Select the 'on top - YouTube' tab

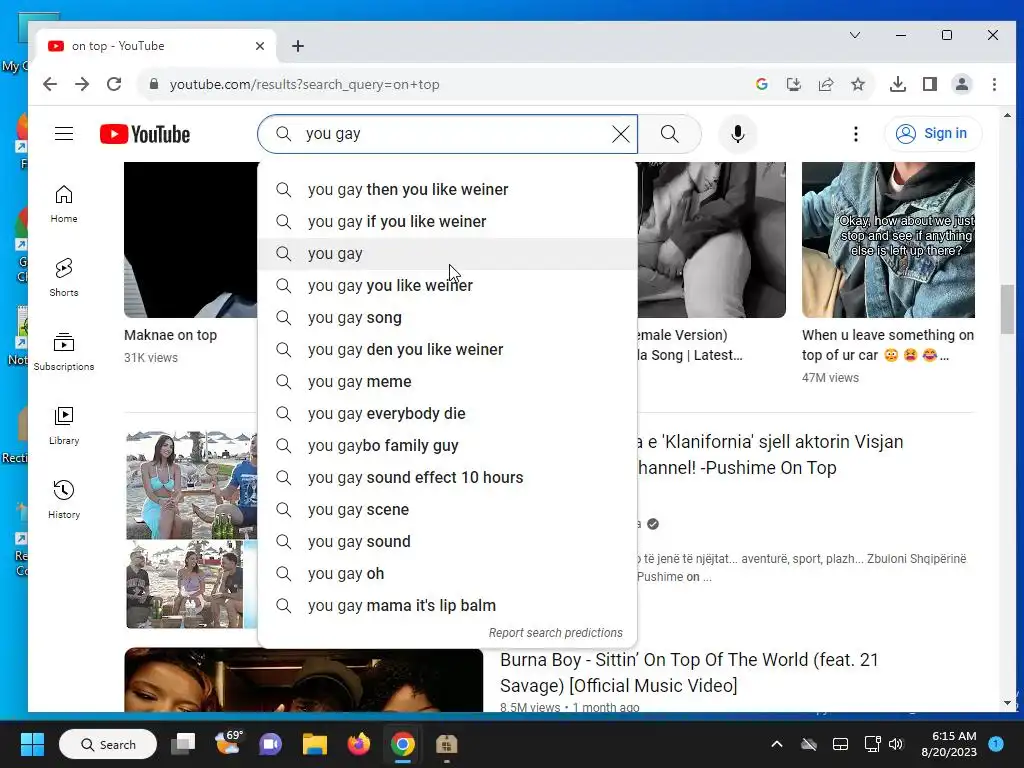[x=156, y=46]
